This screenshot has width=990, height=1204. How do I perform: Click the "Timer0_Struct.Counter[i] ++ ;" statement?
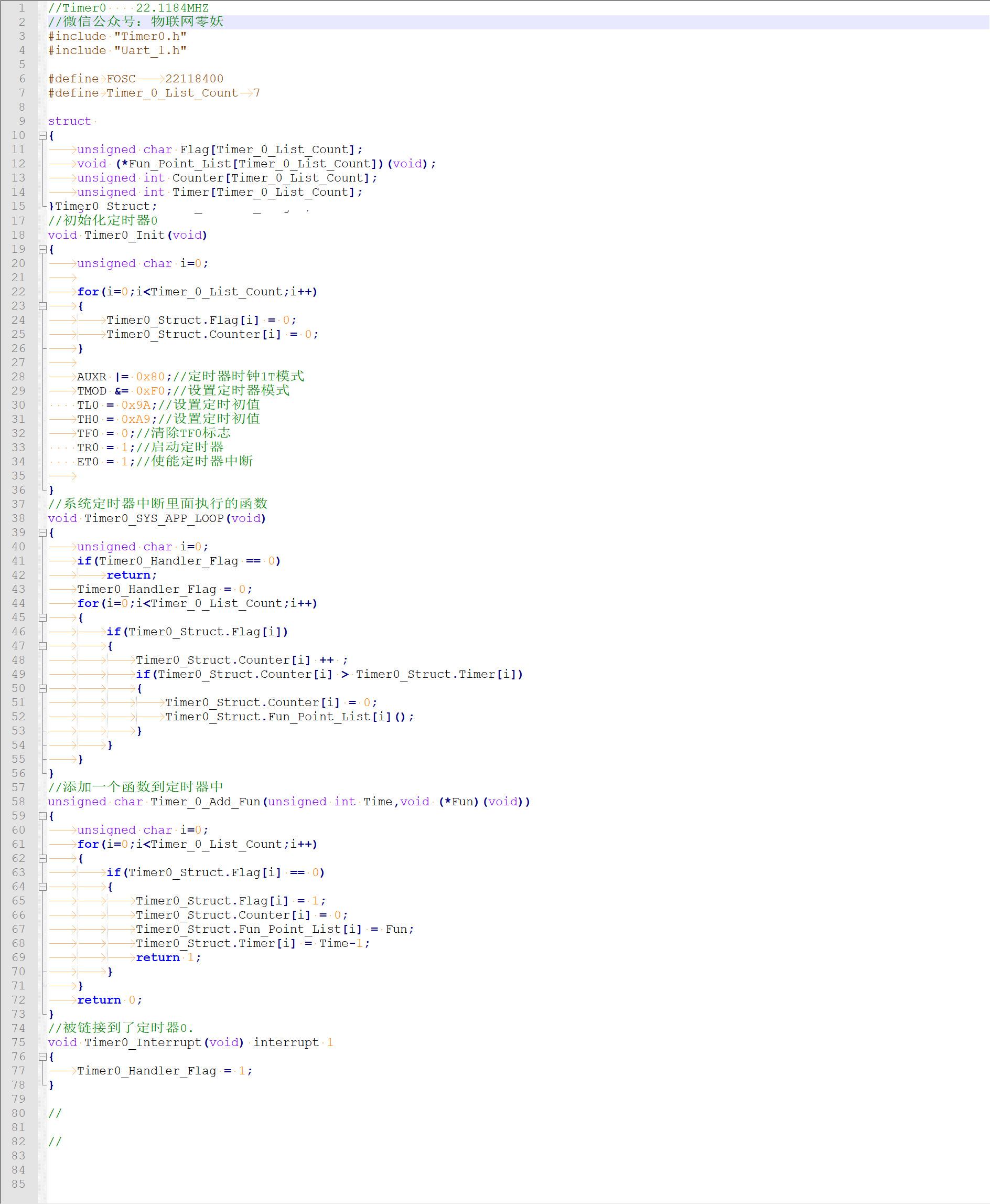click(242, 660)
